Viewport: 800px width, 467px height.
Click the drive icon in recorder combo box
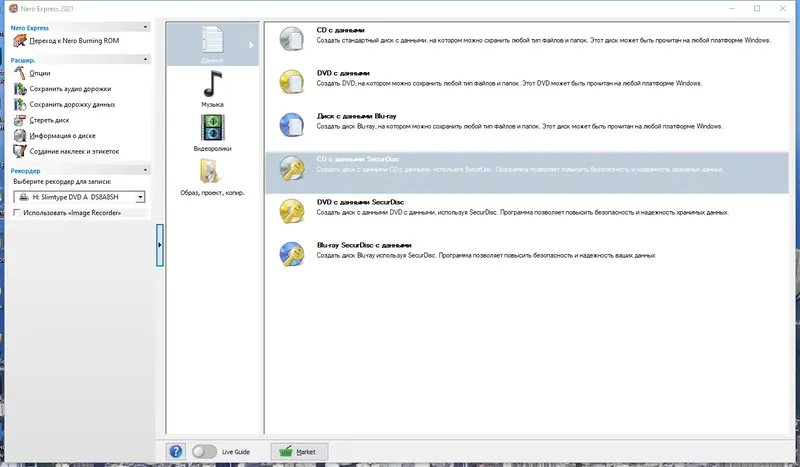23,197
